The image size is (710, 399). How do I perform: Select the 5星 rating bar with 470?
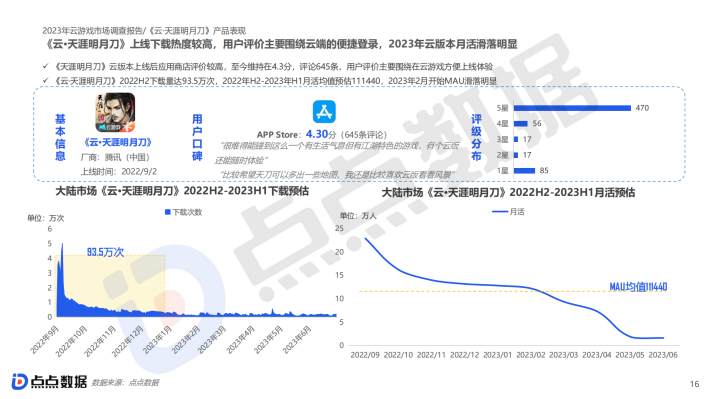572,108
